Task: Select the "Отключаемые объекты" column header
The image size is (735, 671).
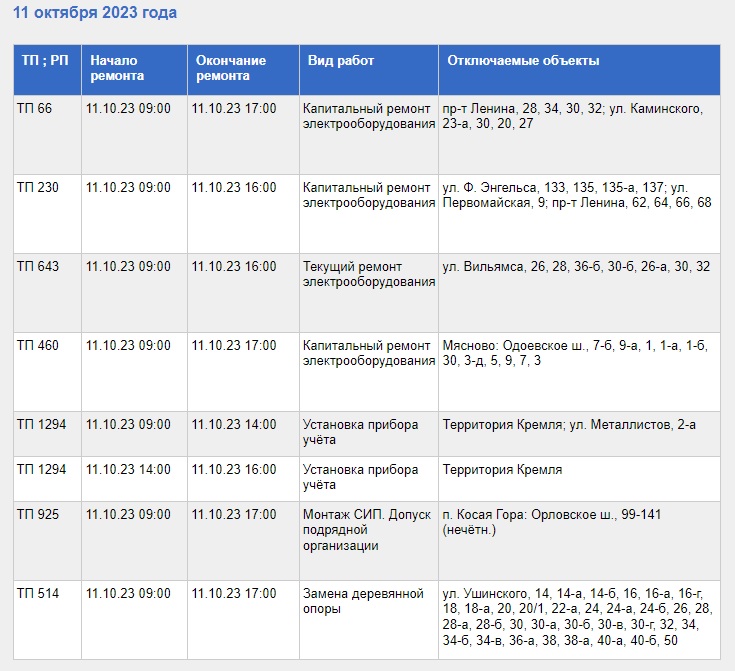Action: click(x=523, y=61)
